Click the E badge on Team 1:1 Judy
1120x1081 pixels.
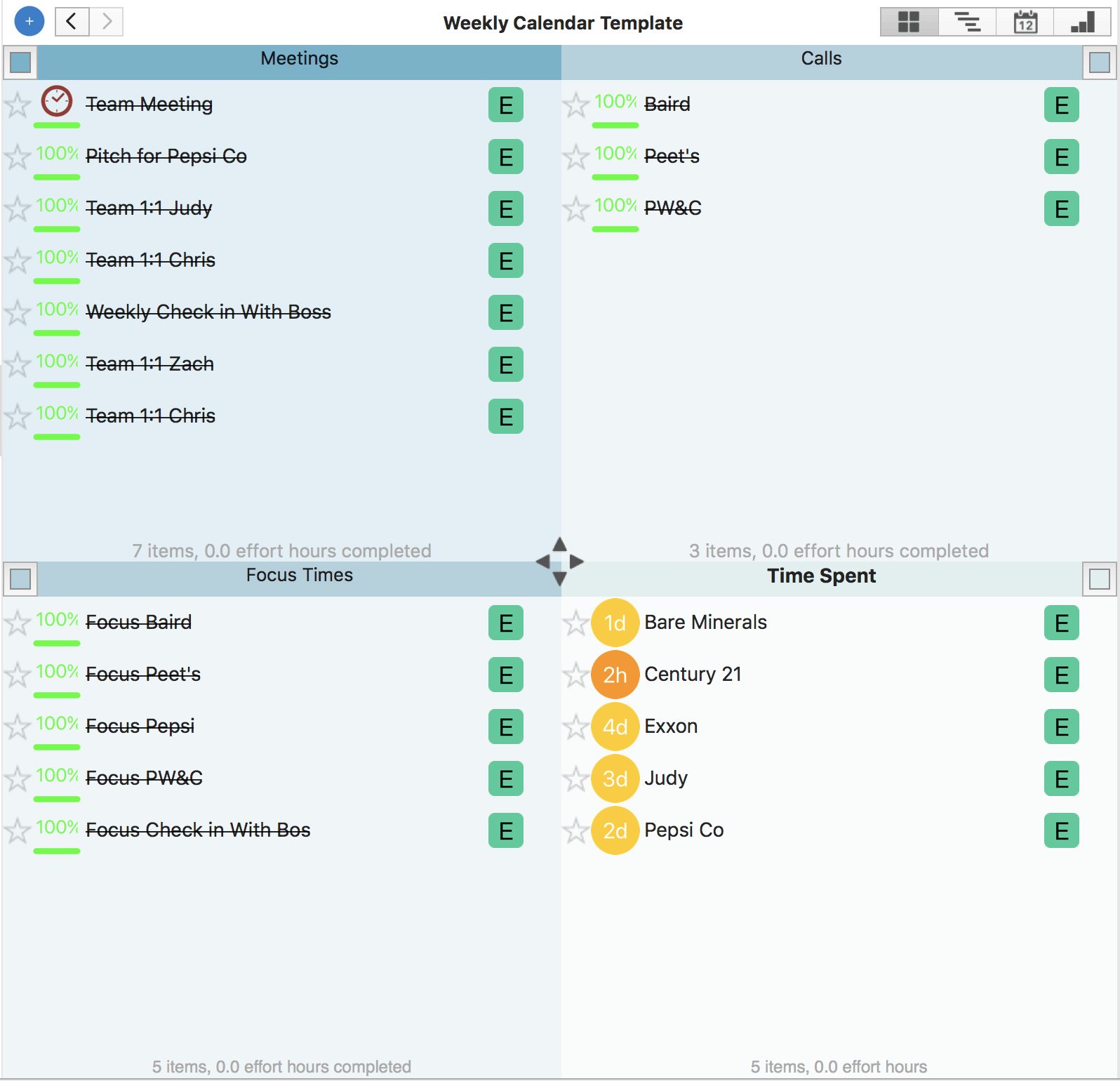pyautogui.click(x=506, y=209)
